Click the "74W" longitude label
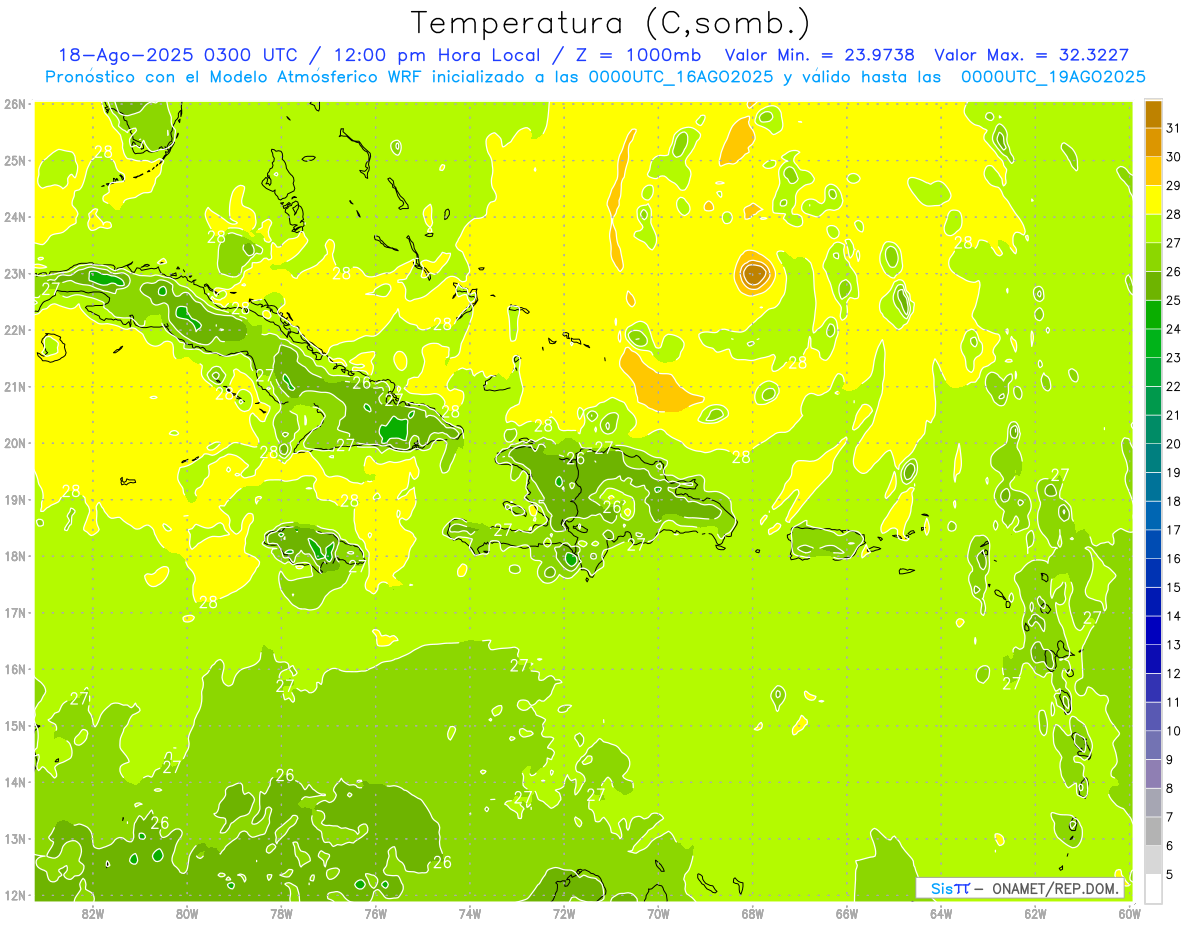 pyautogui.click(x=470, y=913)
